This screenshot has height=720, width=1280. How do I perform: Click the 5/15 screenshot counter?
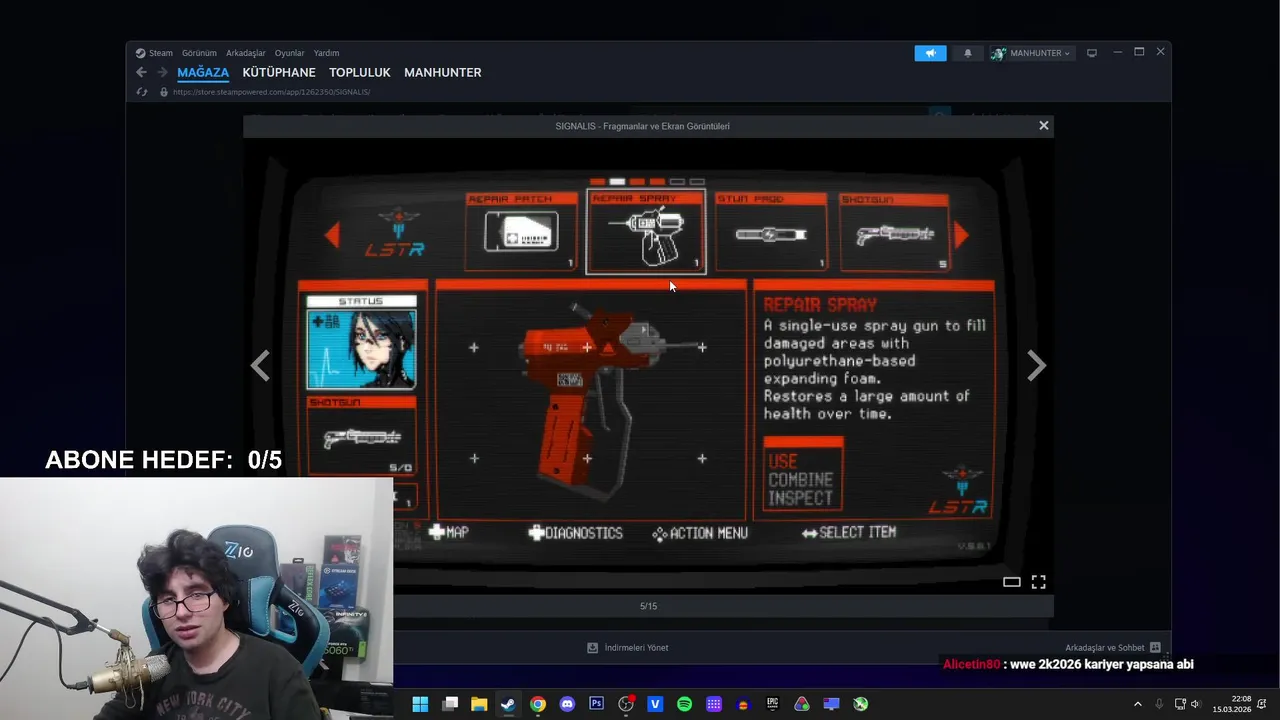(x=648, y=606)
